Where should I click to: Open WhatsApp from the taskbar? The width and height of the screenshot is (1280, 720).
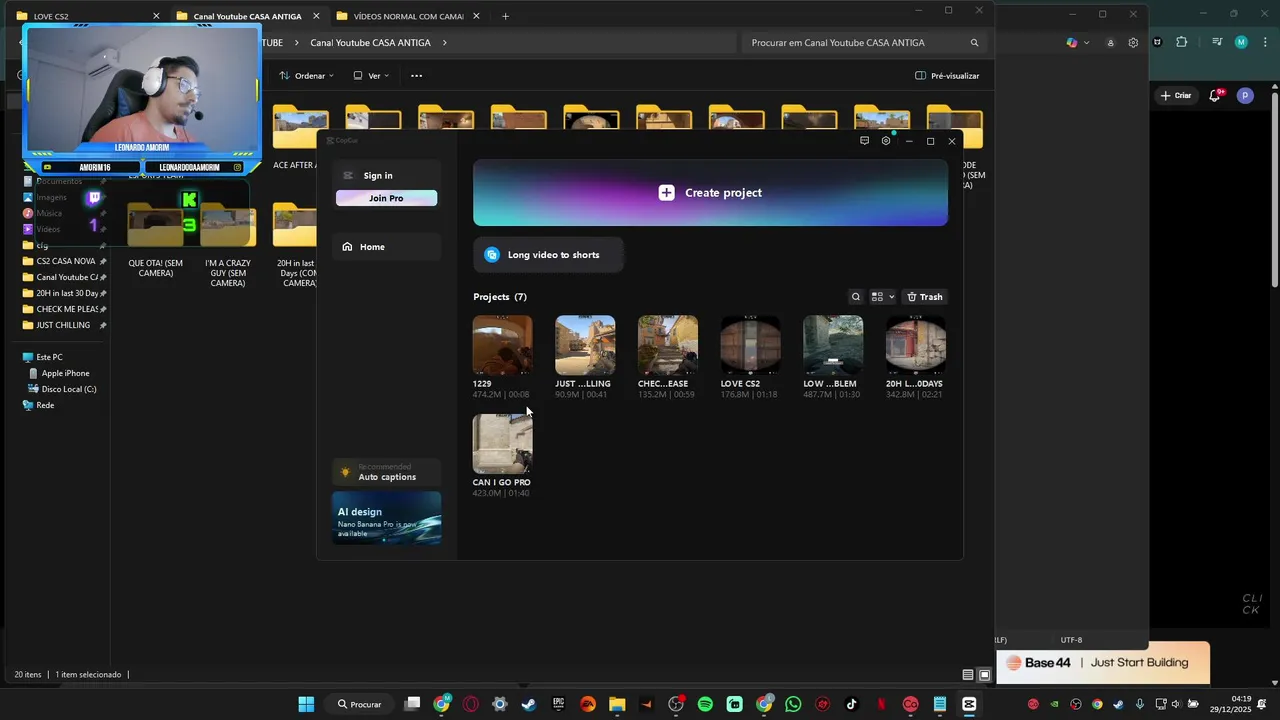[x=793, y=704]
